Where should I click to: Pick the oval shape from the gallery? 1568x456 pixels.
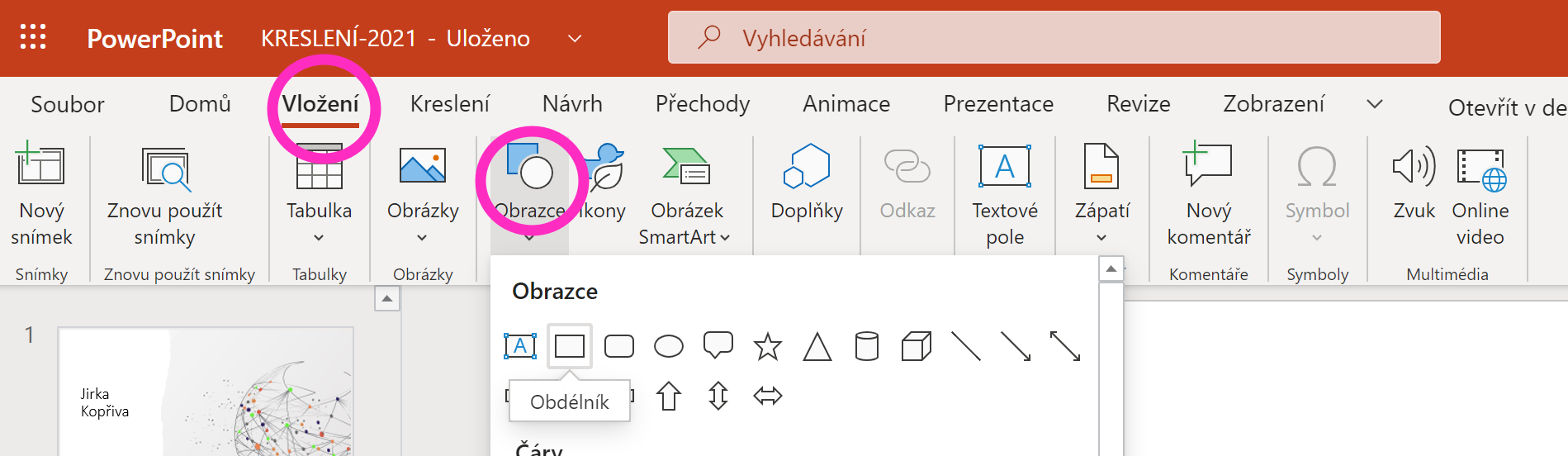pos(668,346)
